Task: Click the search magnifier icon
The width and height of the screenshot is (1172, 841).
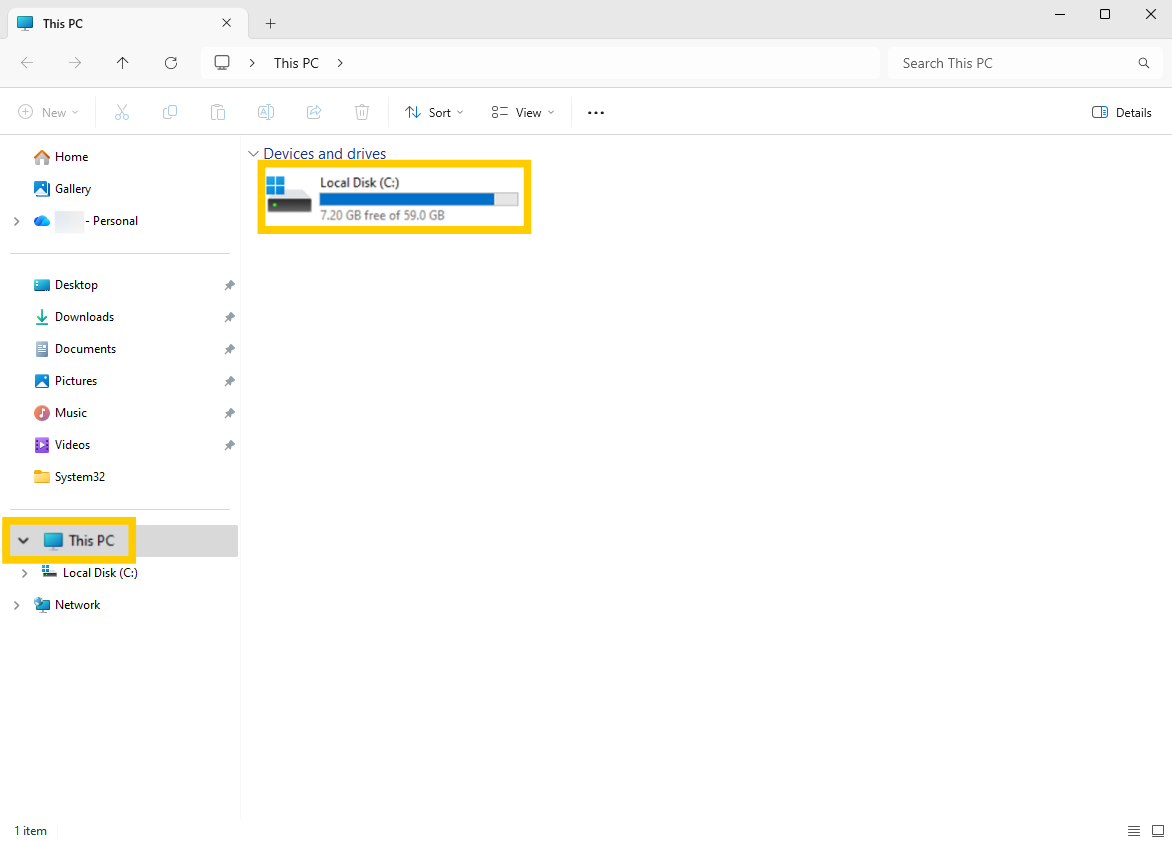Action: pyautogui.click(x=1144, y=63)
